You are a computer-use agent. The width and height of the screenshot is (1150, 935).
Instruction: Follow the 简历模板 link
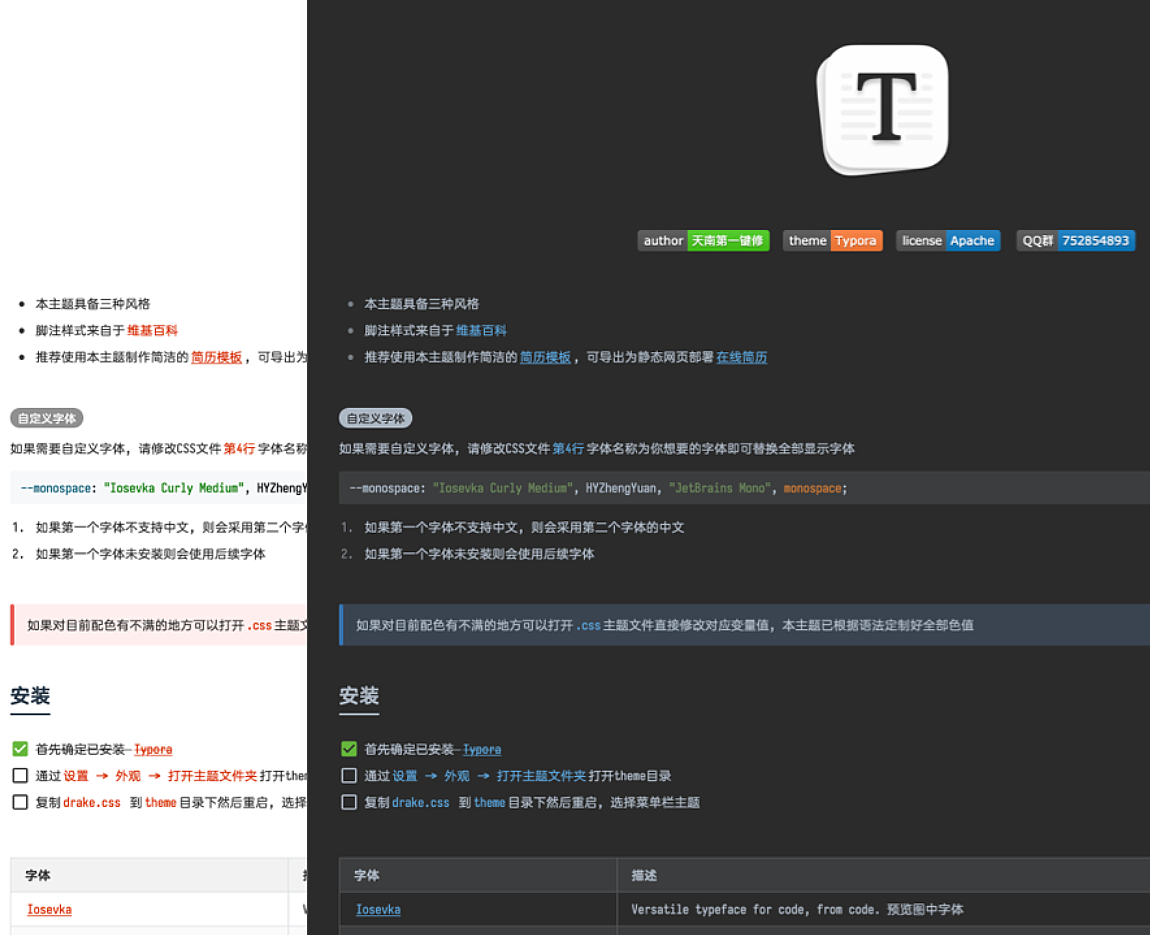[545, 356]
